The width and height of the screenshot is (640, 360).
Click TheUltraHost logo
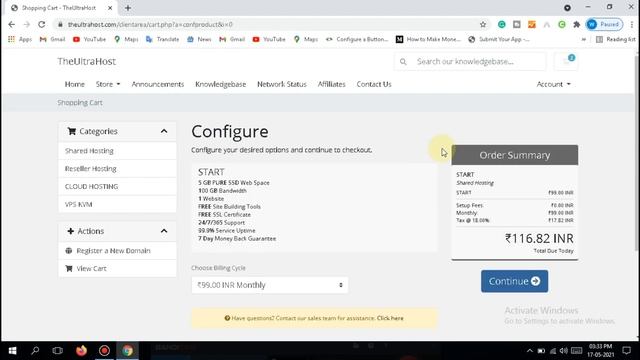tap(87, 61)
